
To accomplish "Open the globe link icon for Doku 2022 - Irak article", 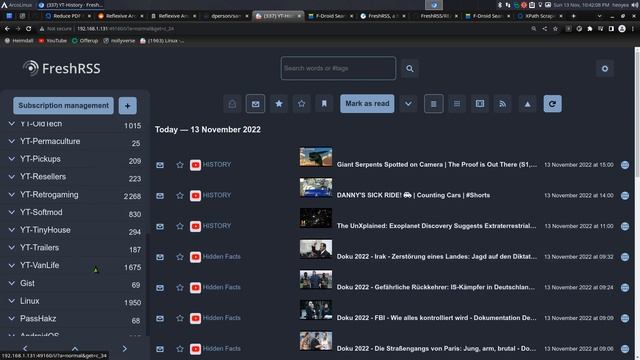I will [624, 257].
